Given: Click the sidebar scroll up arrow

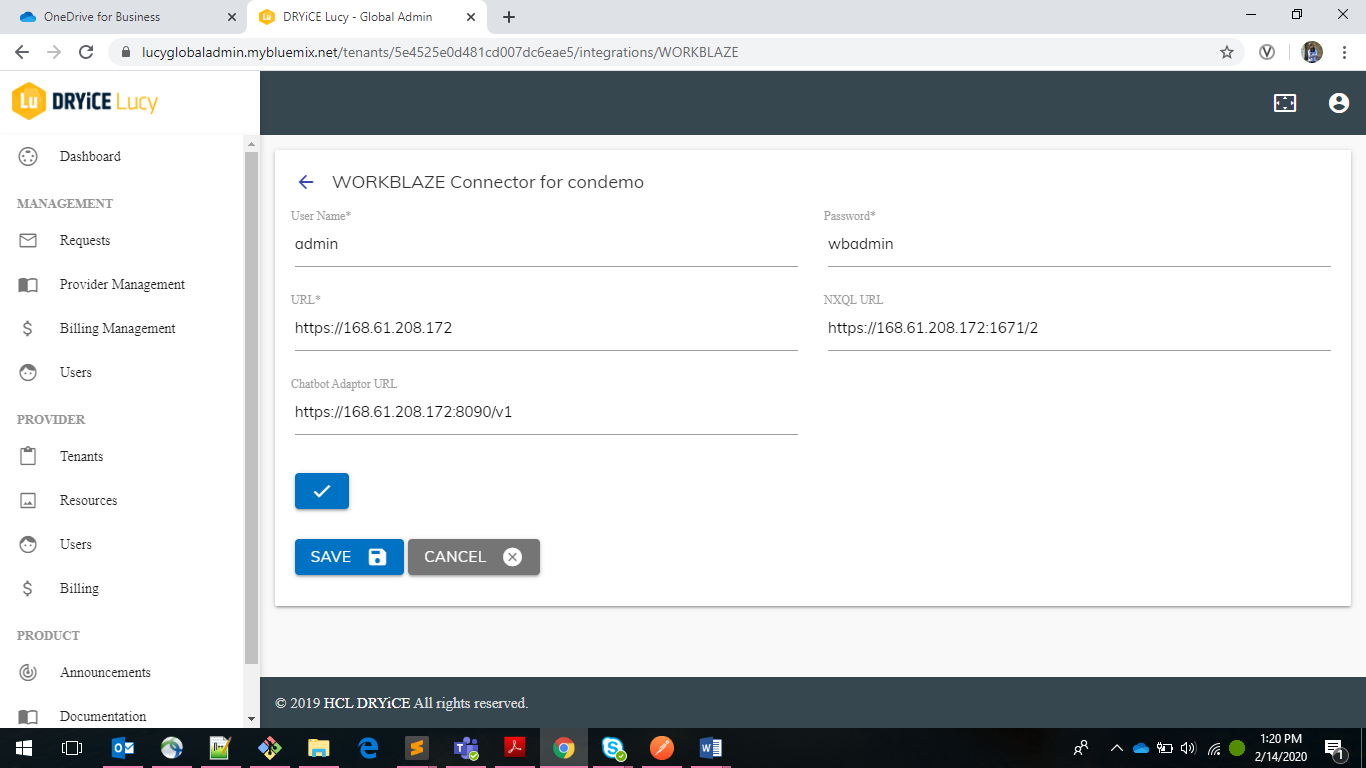Looking at the screenshot, I should point(251,144).
